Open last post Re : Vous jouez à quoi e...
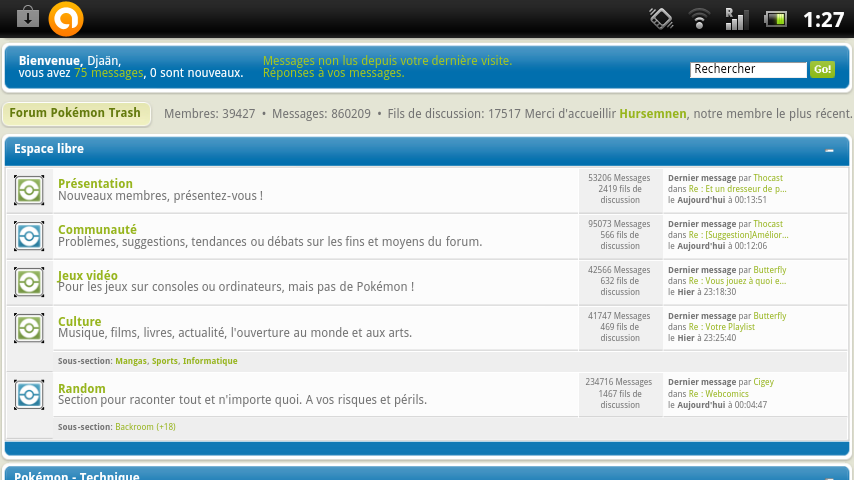 pyautogui.click(x=737, y=281)
